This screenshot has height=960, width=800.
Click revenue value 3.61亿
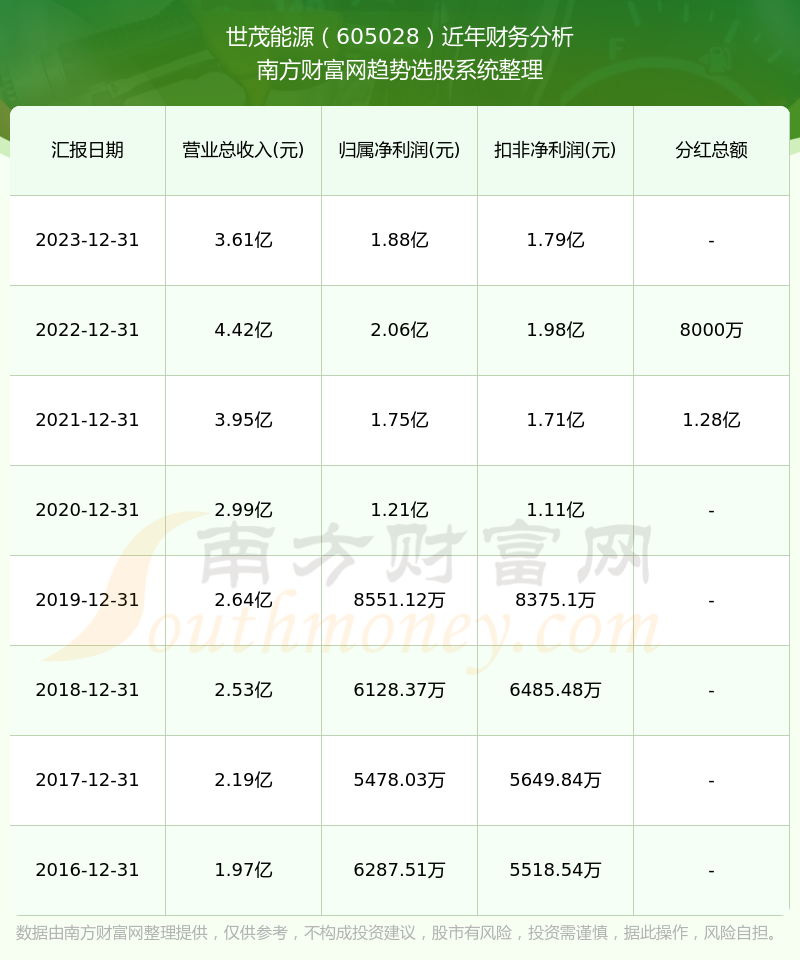244,240
